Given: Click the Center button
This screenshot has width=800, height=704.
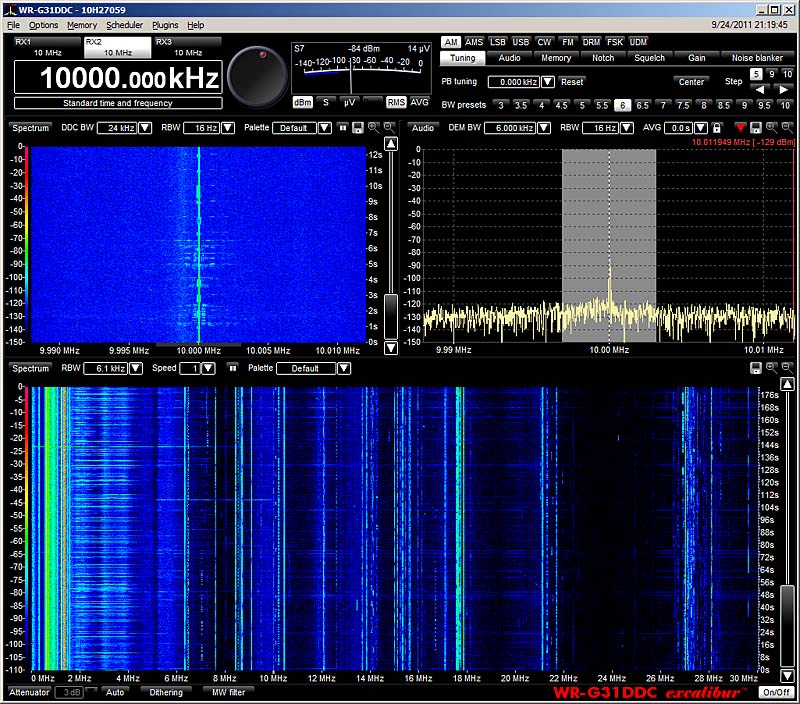Looking at the screenshot, I should click(691, 82).
